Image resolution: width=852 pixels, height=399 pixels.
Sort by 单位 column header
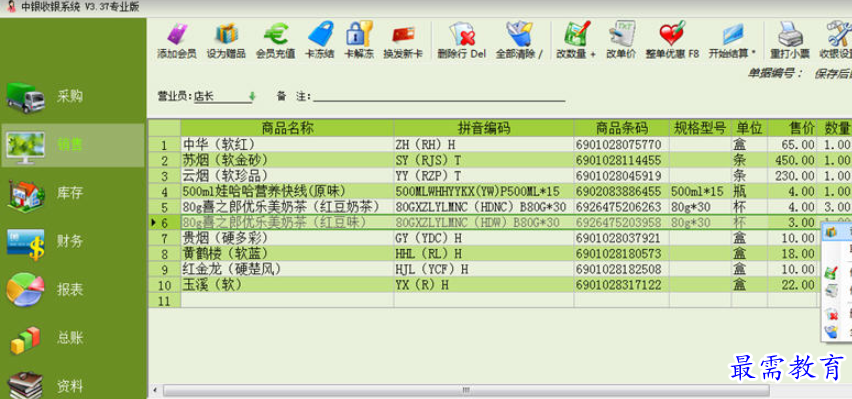click(749, 128)
